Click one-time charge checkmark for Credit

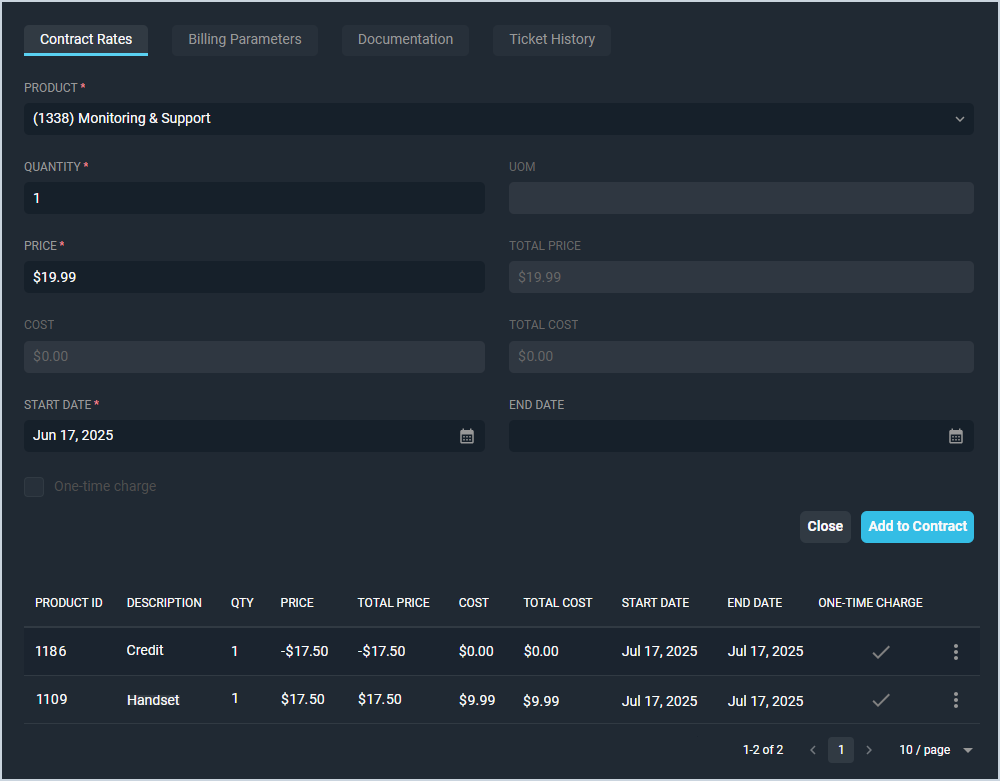(880, 652)
